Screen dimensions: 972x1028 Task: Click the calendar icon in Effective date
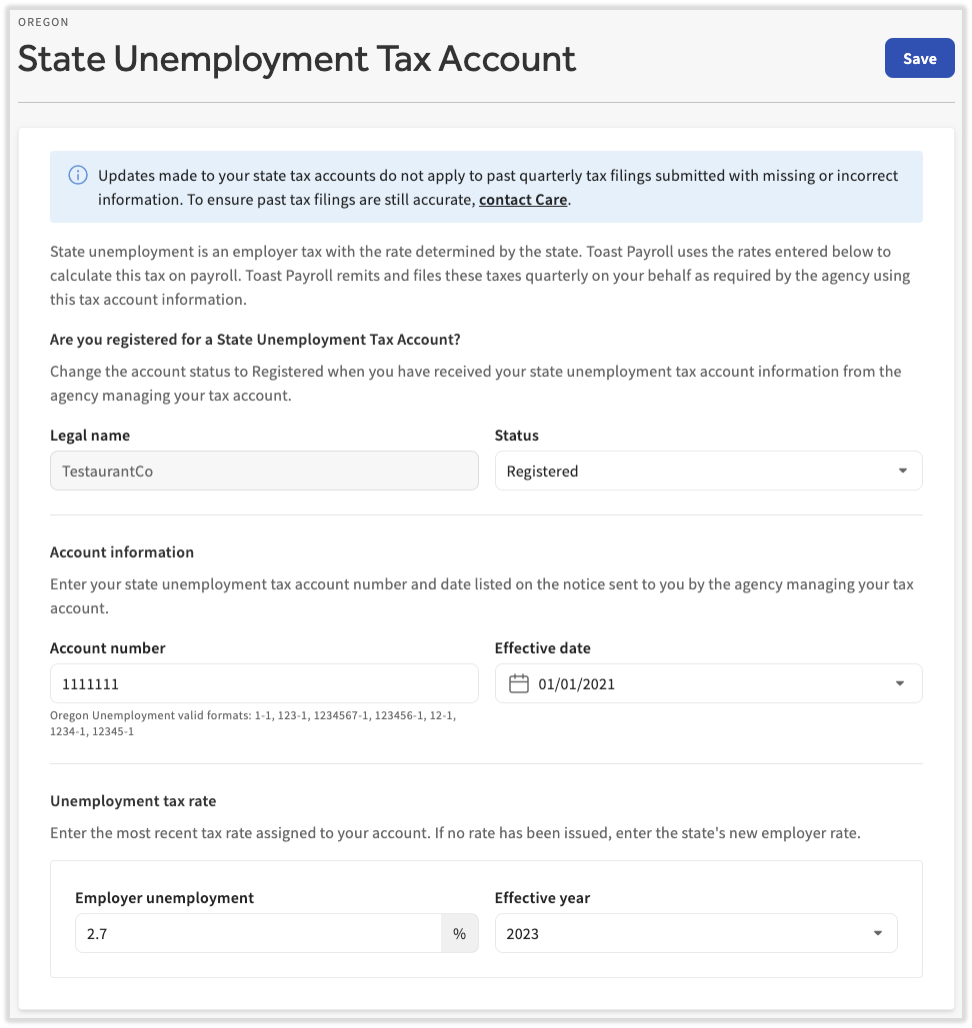coord(519,684)
